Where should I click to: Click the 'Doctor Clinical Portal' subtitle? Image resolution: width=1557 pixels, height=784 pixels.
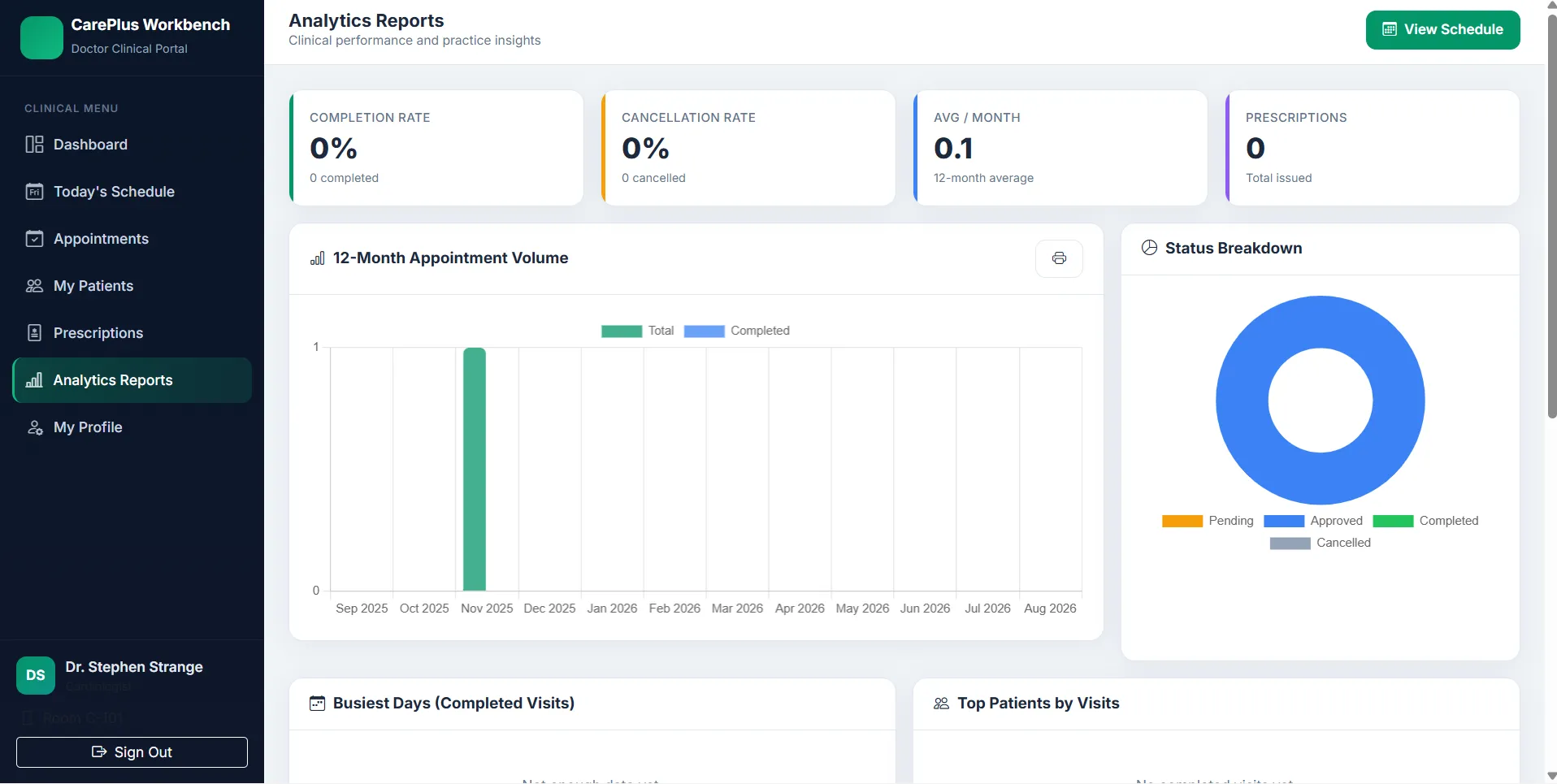(x=129, y=49)
